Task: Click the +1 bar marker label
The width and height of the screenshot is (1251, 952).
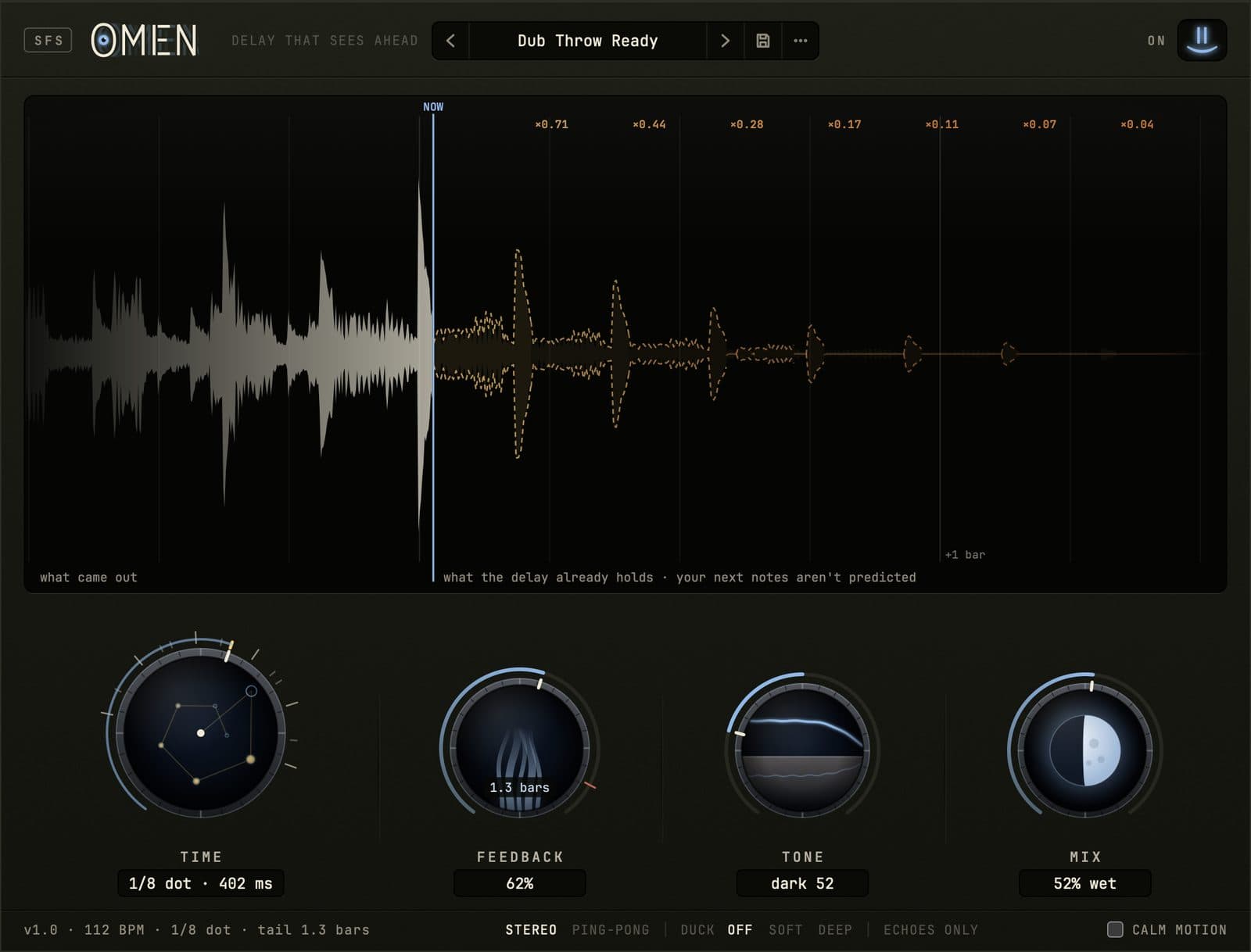Action: [965, 555]
